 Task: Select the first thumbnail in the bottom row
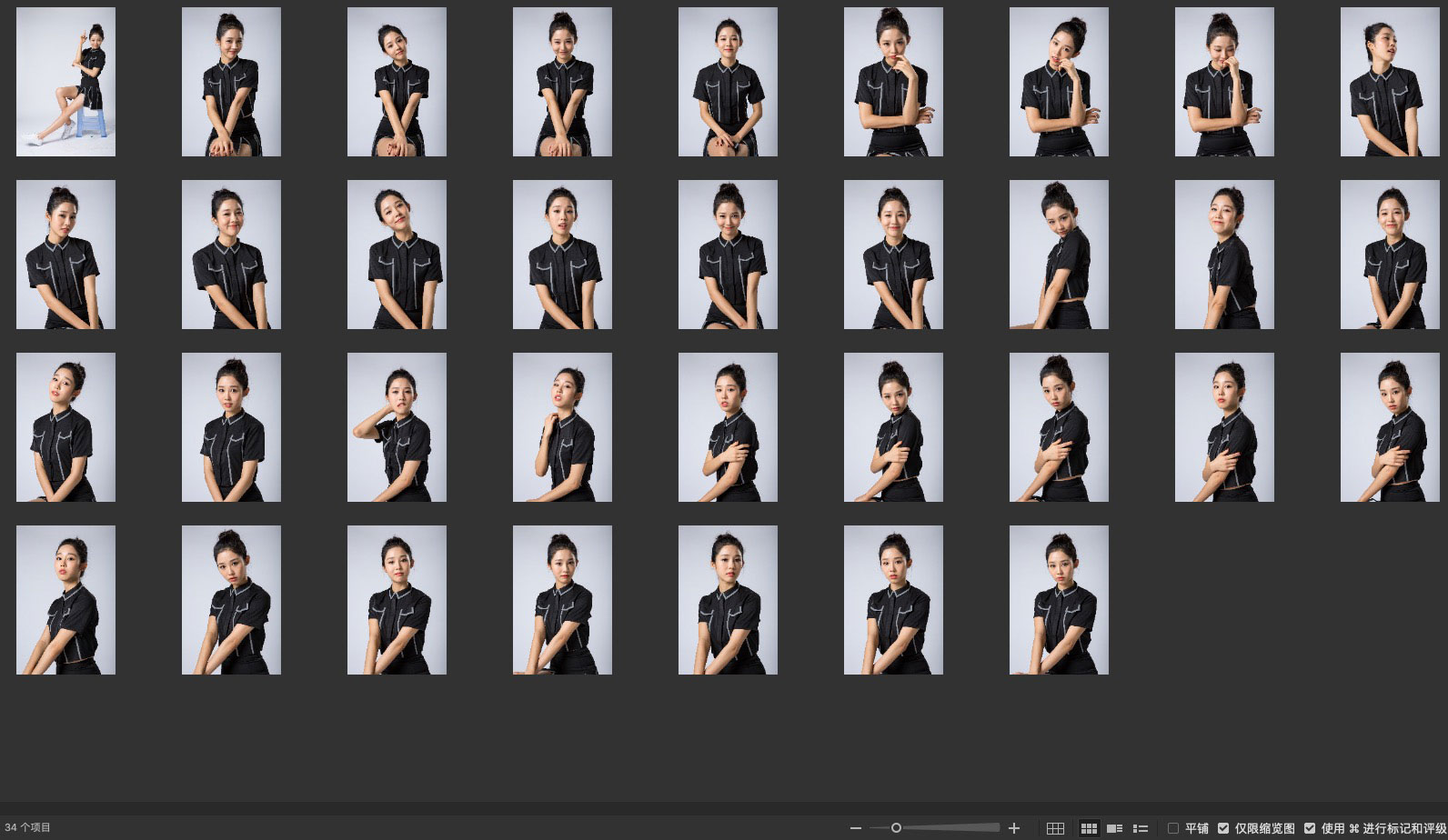[x=65, y=600]
